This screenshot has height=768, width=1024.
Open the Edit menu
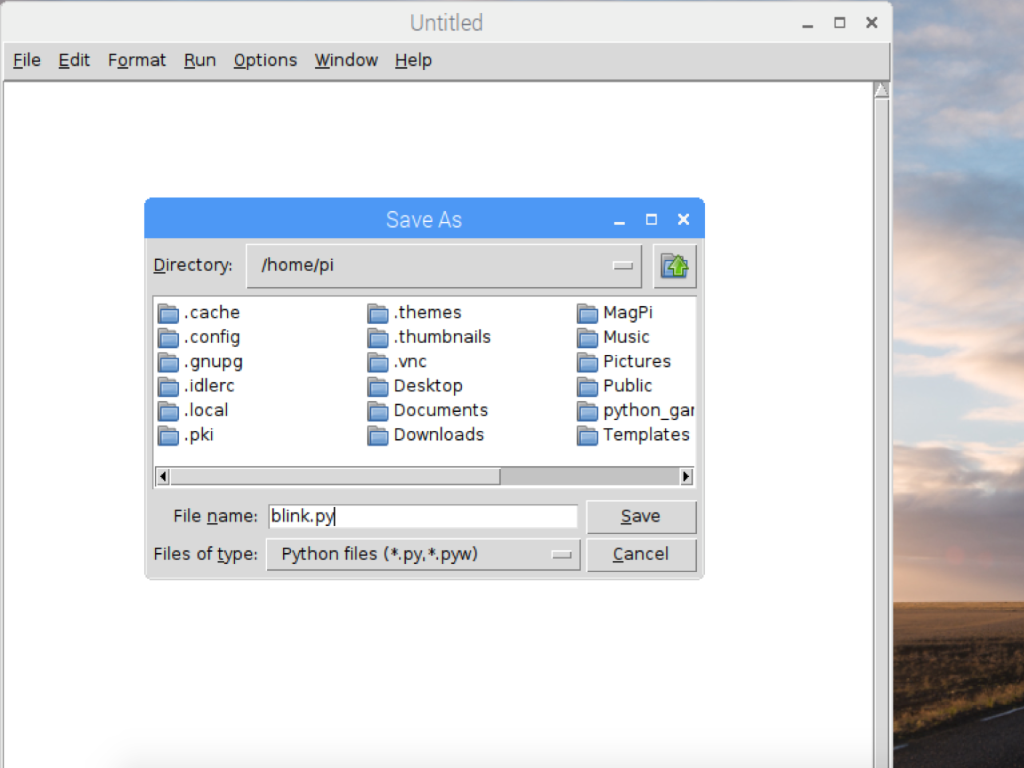click(74, 61)
